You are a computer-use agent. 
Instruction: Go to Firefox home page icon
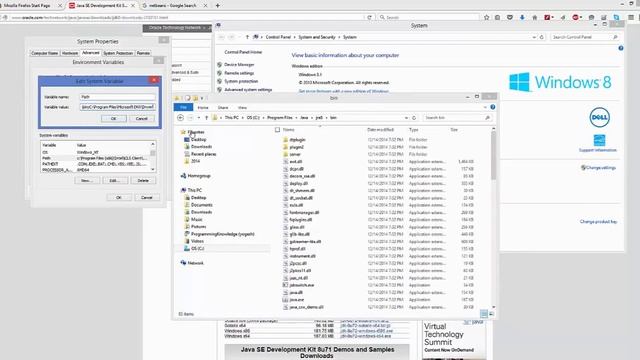tap(534, 18)
